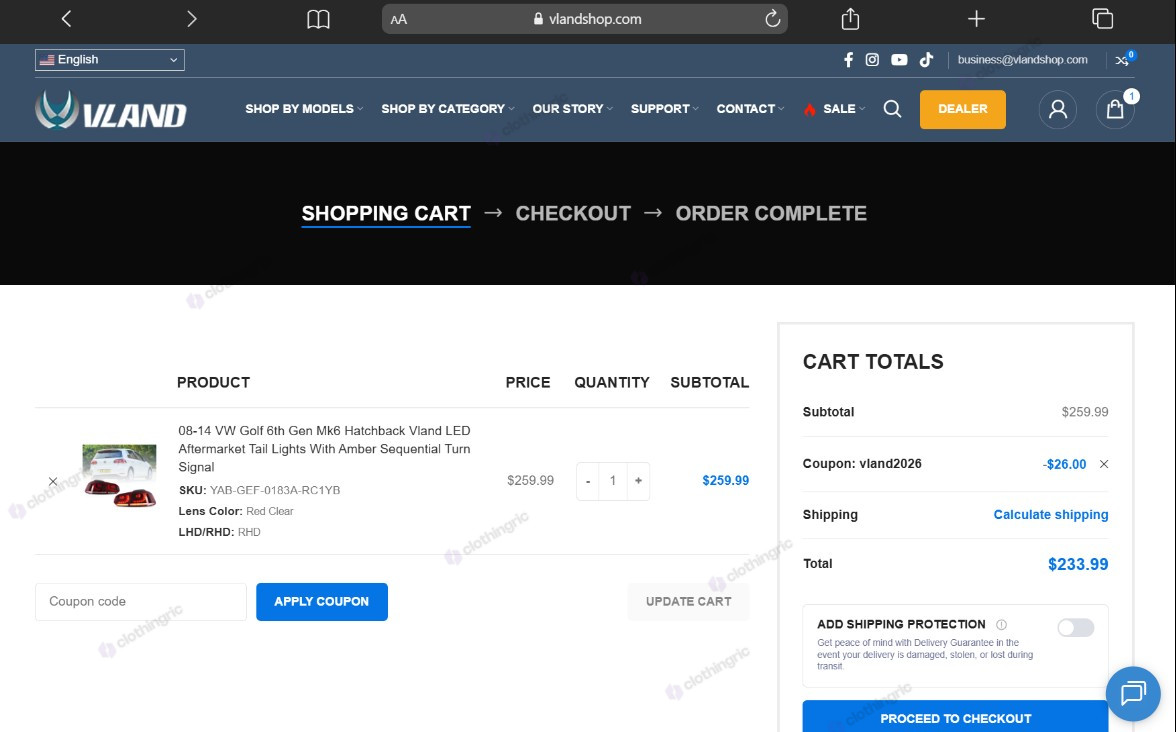The image size is (1176, 732).
Task: Click the shipping protection info icon
Action: 1001,625
